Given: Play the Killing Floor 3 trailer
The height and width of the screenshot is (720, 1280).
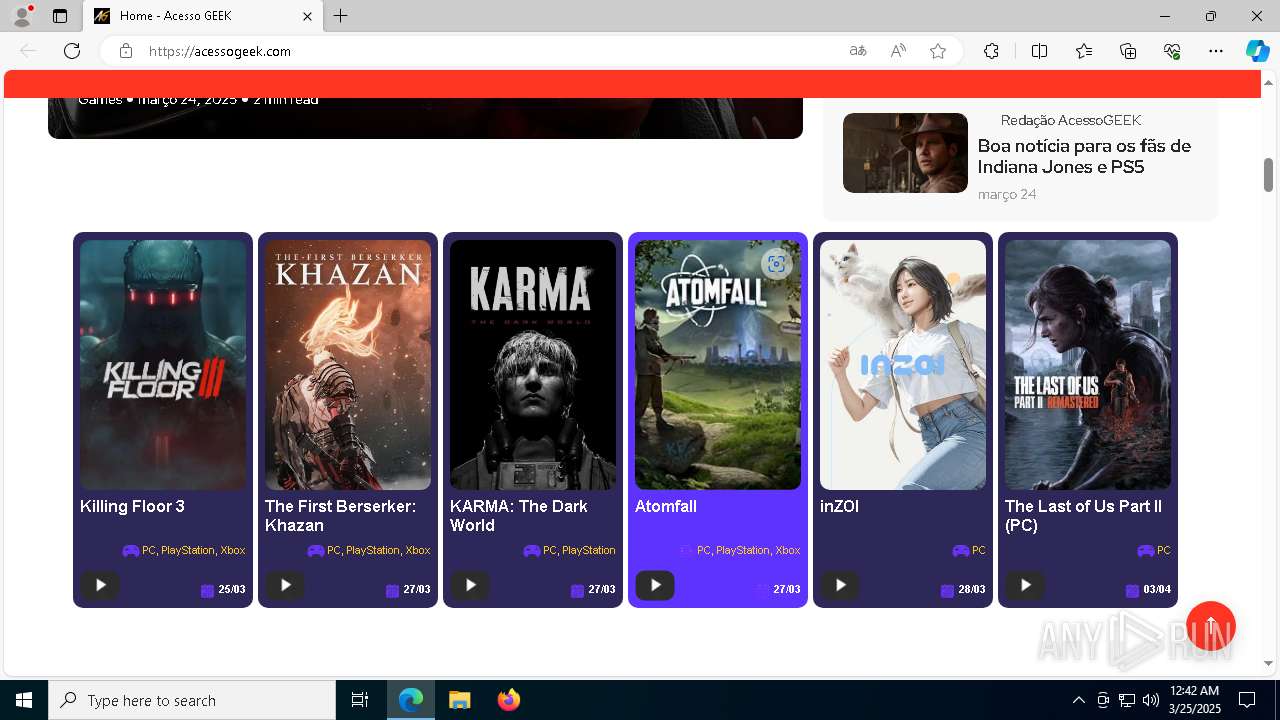Looking at the screenshot, I should pyautogui.click(x=100, y=585).
